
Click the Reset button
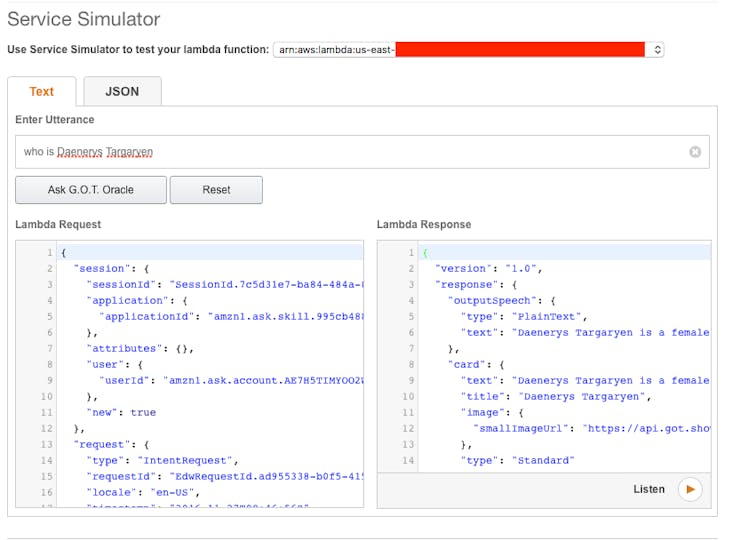pyautogui.click(x=216, y=190)
